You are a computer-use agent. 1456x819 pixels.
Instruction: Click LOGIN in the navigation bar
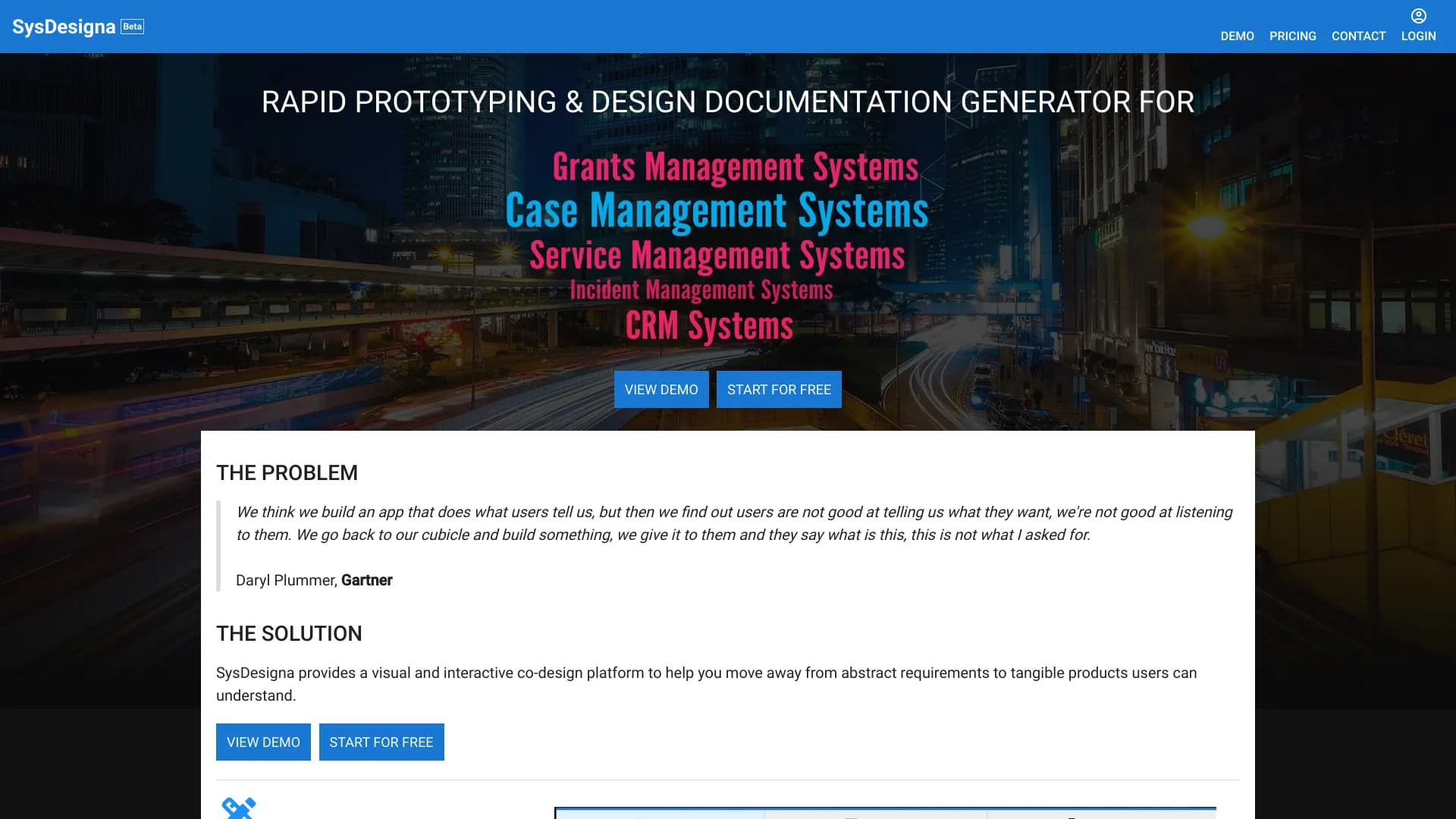pos(1419,36)
